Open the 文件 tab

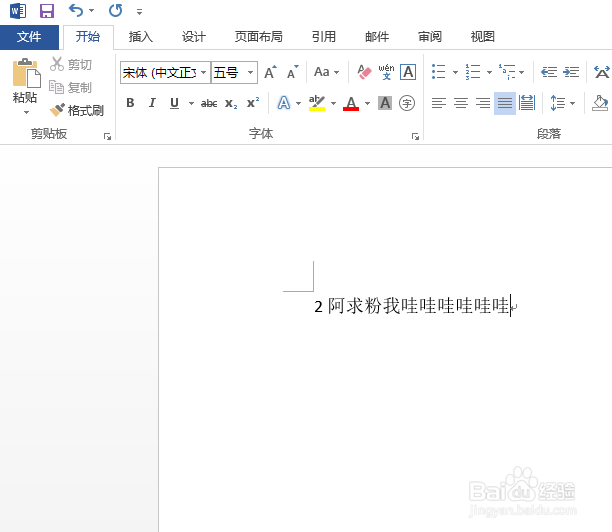pyautogui.click(x=29, y=37)
